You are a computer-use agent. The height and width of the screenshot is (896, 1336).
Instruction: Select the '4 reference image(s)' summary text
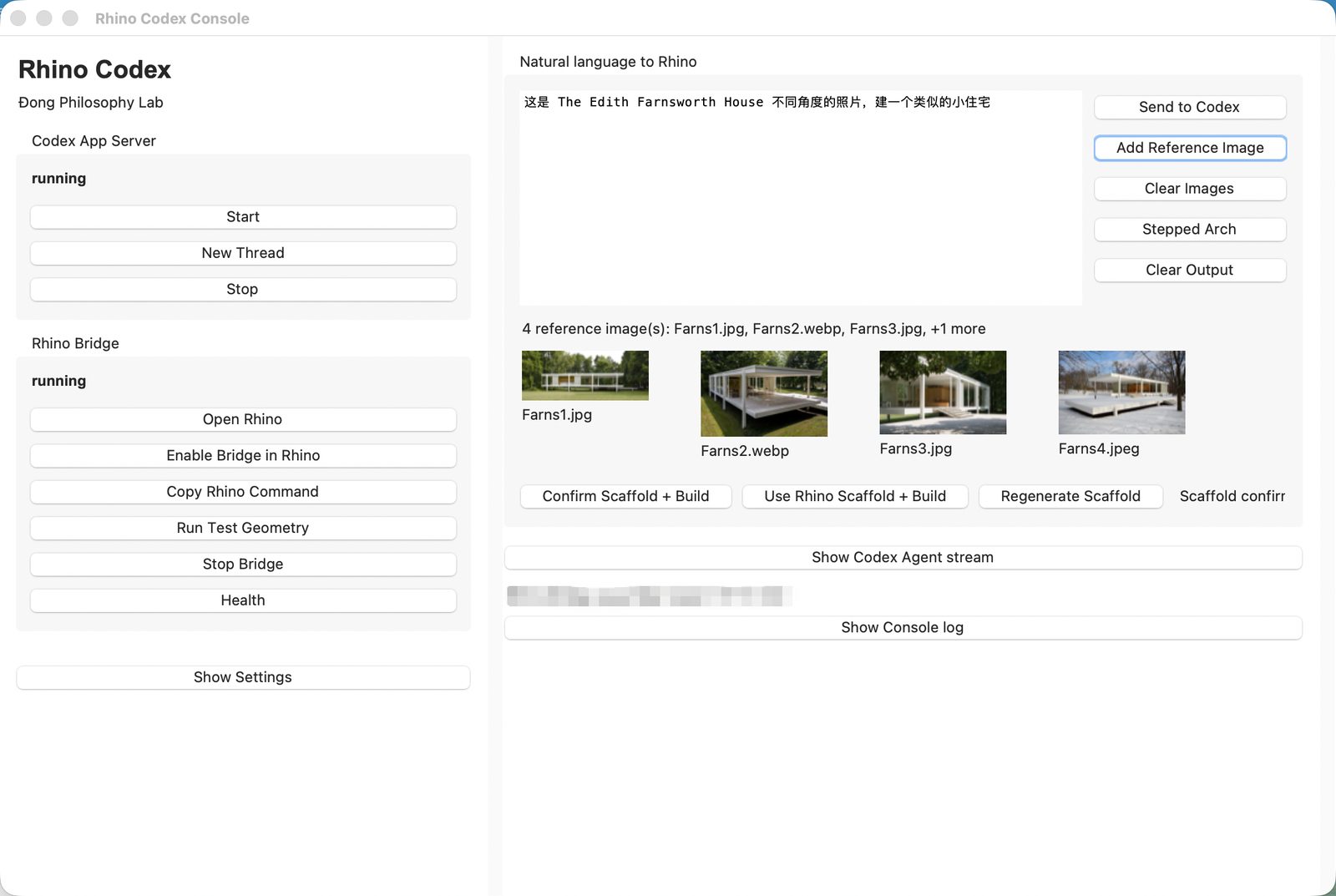754,329
